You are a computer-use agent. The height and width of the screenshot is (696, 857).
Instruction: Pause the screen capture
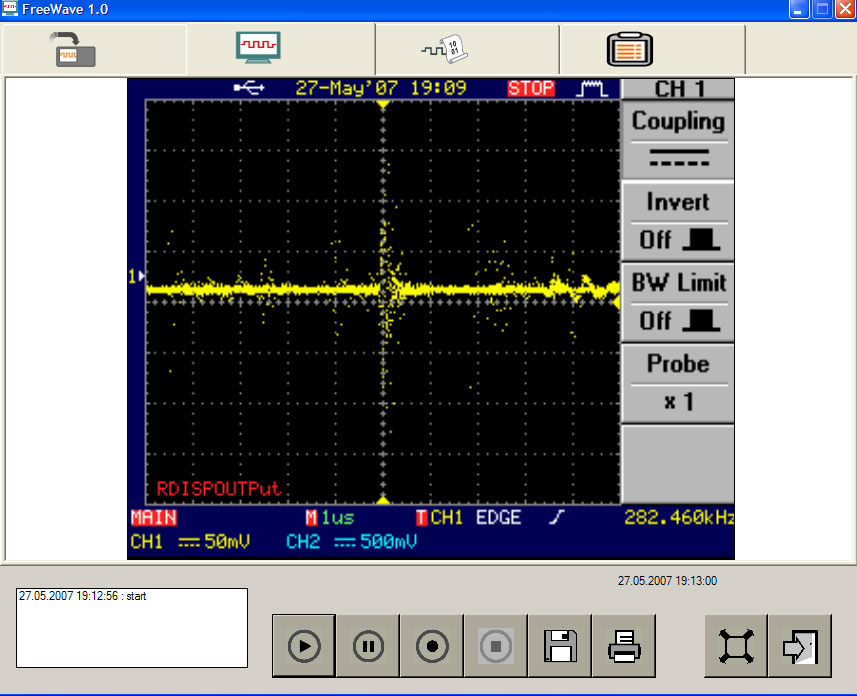[368, 646]
